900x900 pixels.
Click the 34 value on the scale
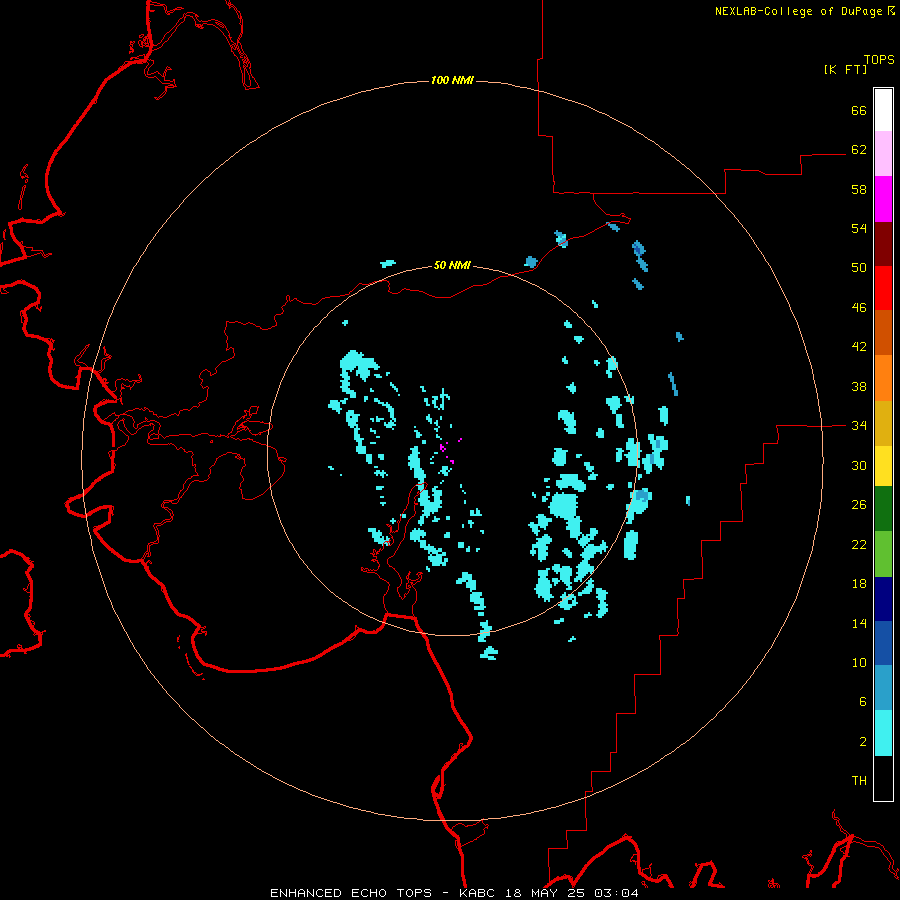859,426
